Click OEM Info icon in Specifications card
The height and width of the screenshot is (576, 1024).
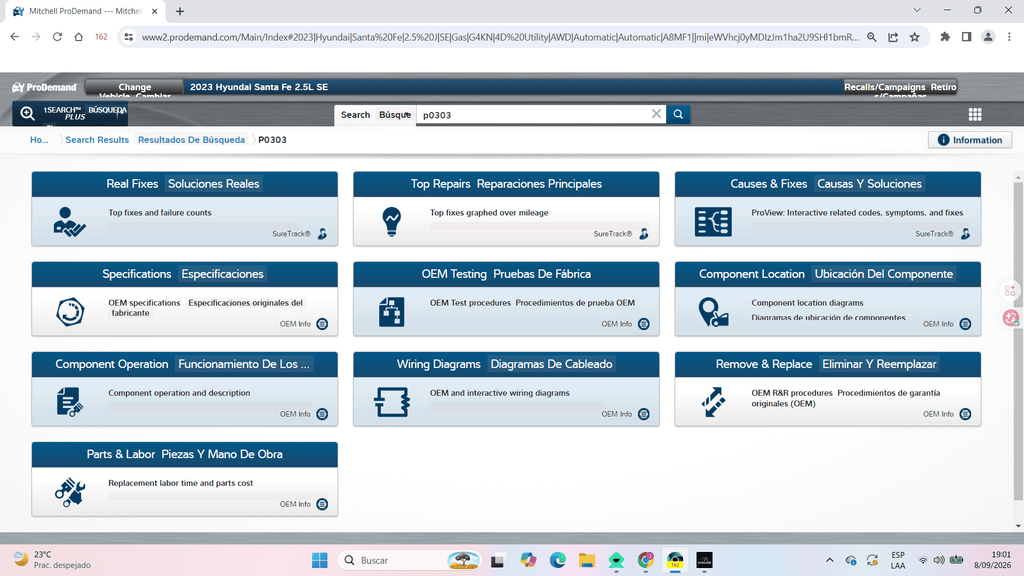pos(322,324)
